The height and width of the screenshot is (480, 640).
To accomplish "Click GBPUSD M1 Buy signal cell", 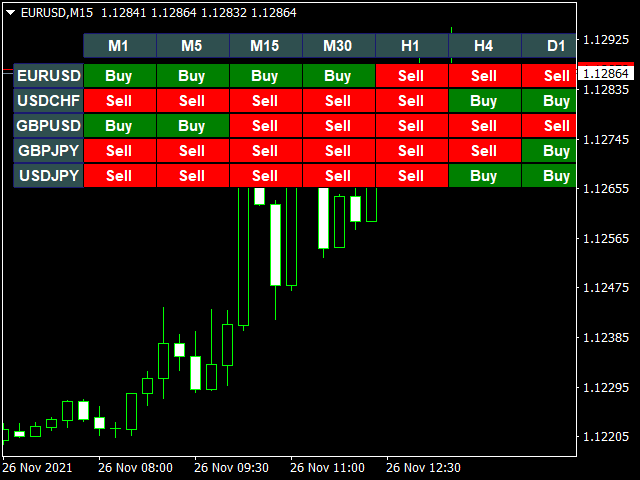I will point(120,126).
